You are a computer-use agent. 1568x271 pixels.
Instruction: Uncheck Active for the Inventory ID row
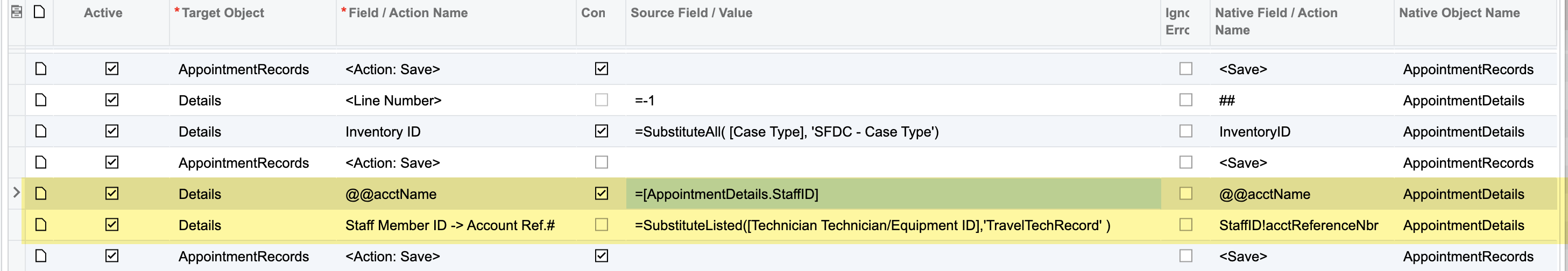tap(111, 131)
